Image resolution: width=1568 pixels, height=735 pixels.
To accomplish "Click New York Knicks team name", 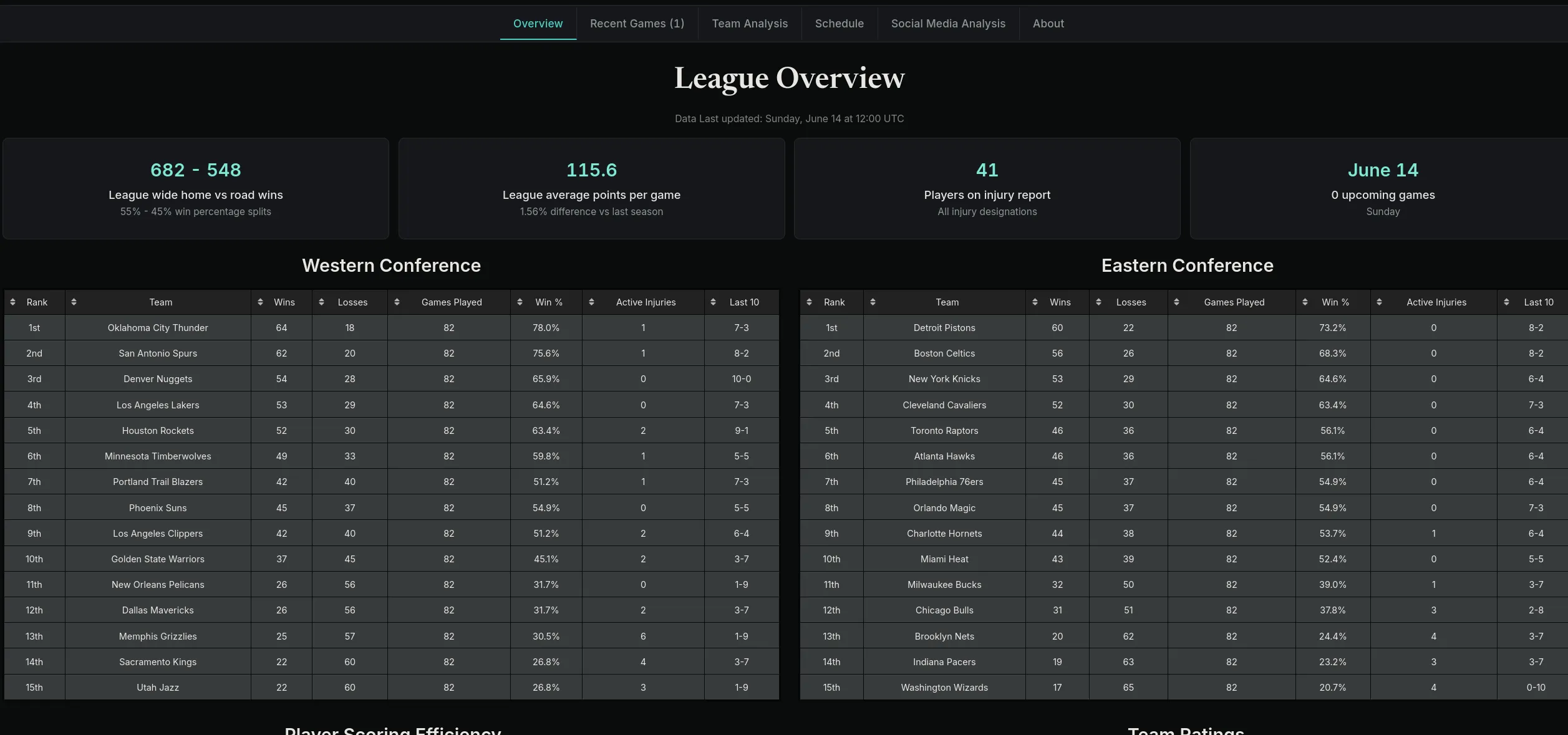I will point(944,379).
